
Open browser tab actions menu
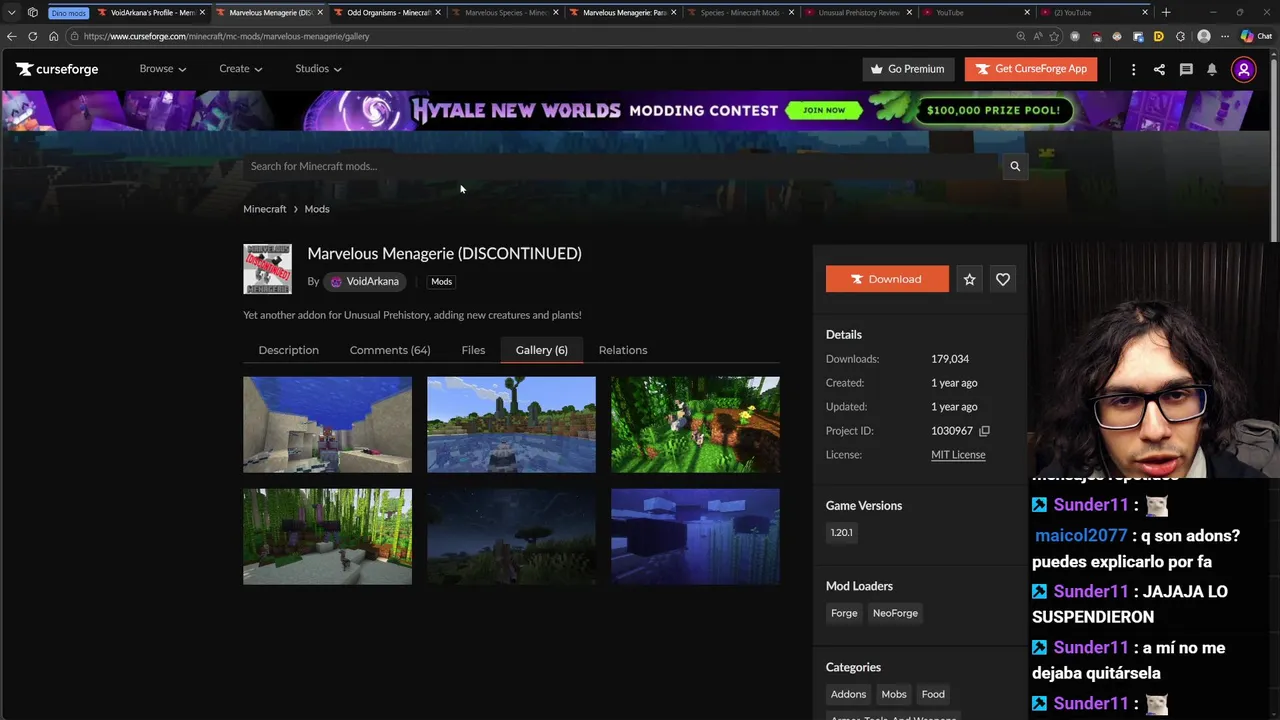11,12
